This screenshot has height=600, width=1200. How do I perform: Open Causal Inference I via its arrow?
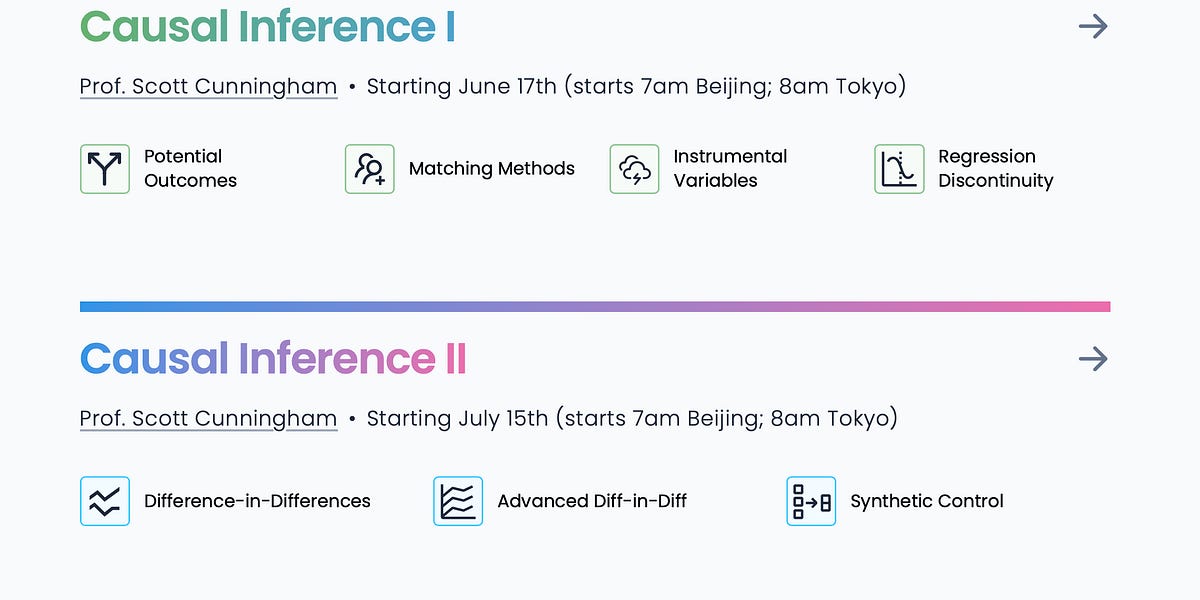[x=1094, y=26]
